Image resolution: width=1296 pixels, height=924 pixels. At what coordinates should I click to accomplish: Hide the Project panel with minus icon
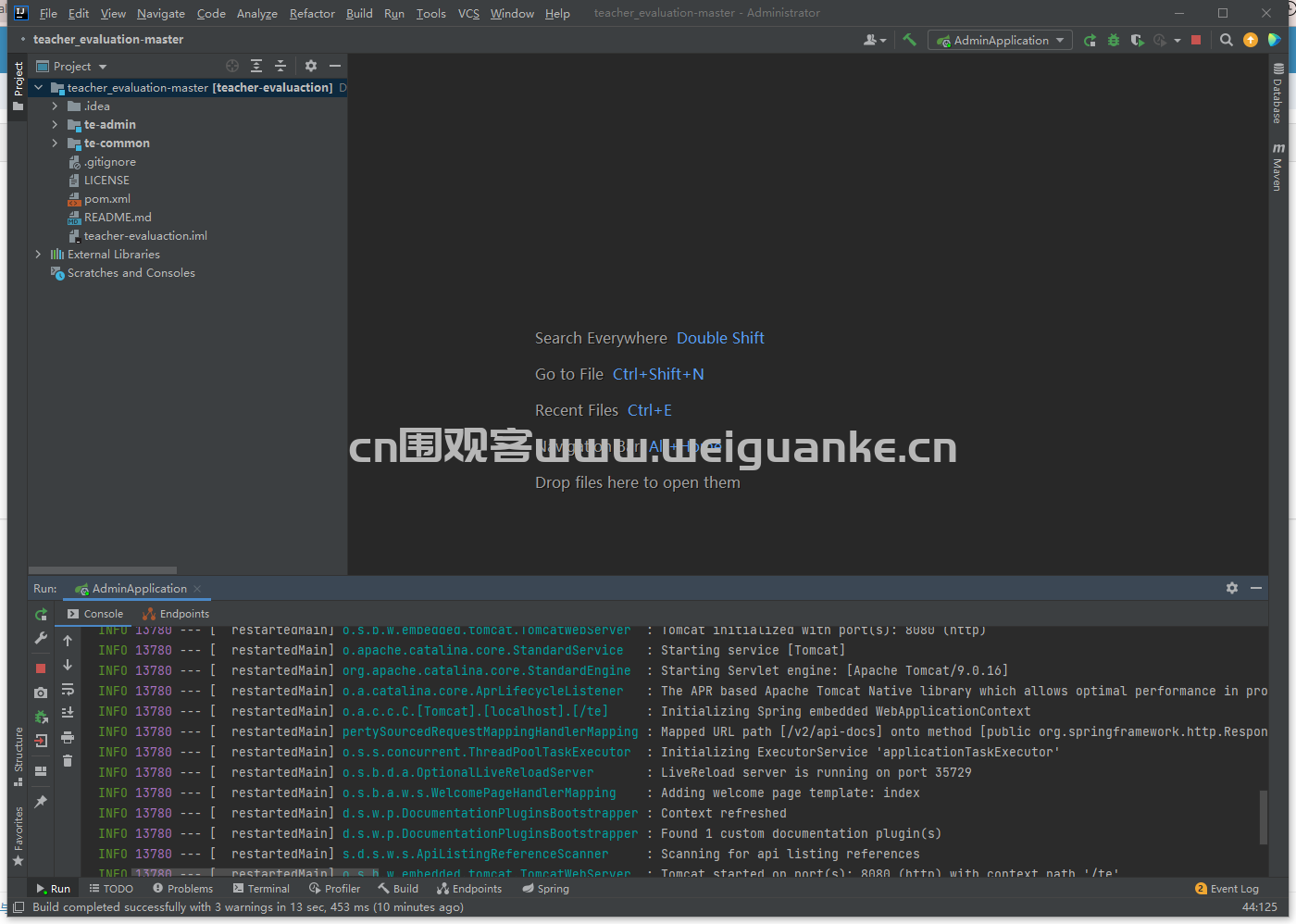tap(335, 66)
